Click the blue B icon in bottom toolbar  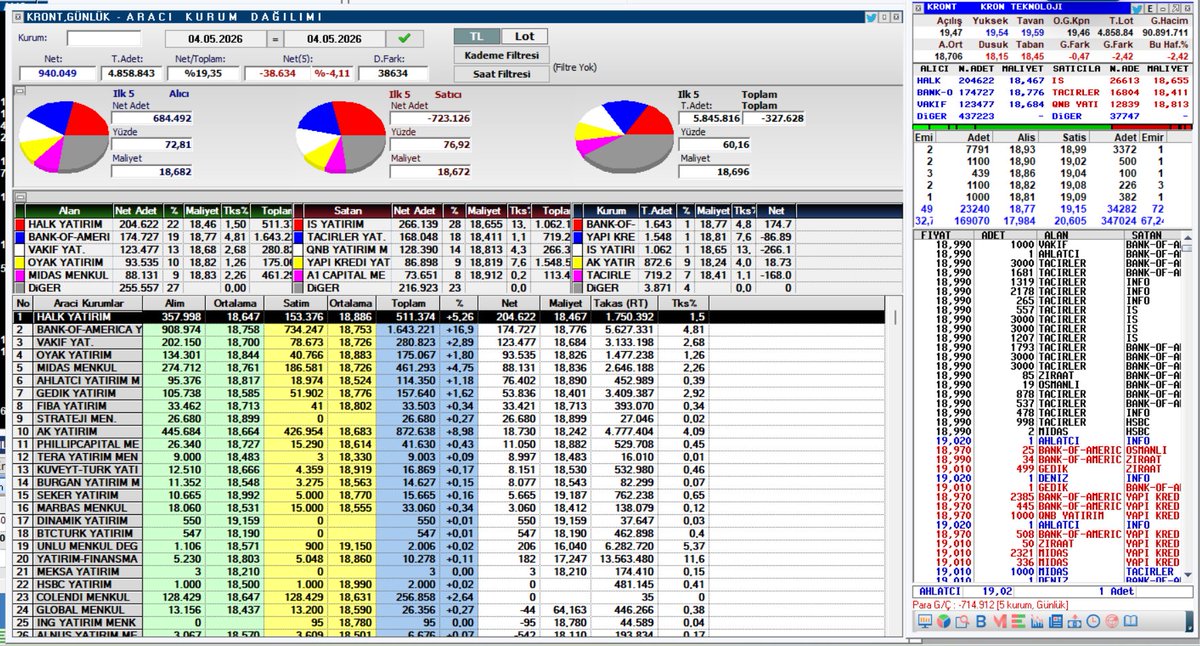pos(981,621)
